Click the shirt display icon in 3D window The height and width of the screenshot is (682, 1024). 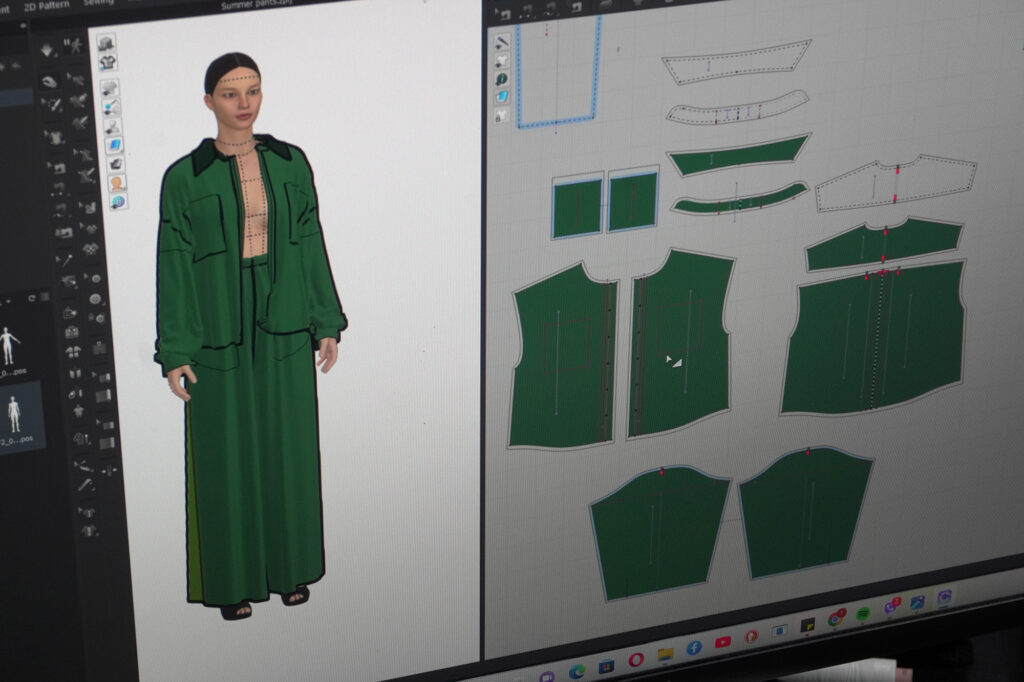pyautogui.click(x=108, y=63)
